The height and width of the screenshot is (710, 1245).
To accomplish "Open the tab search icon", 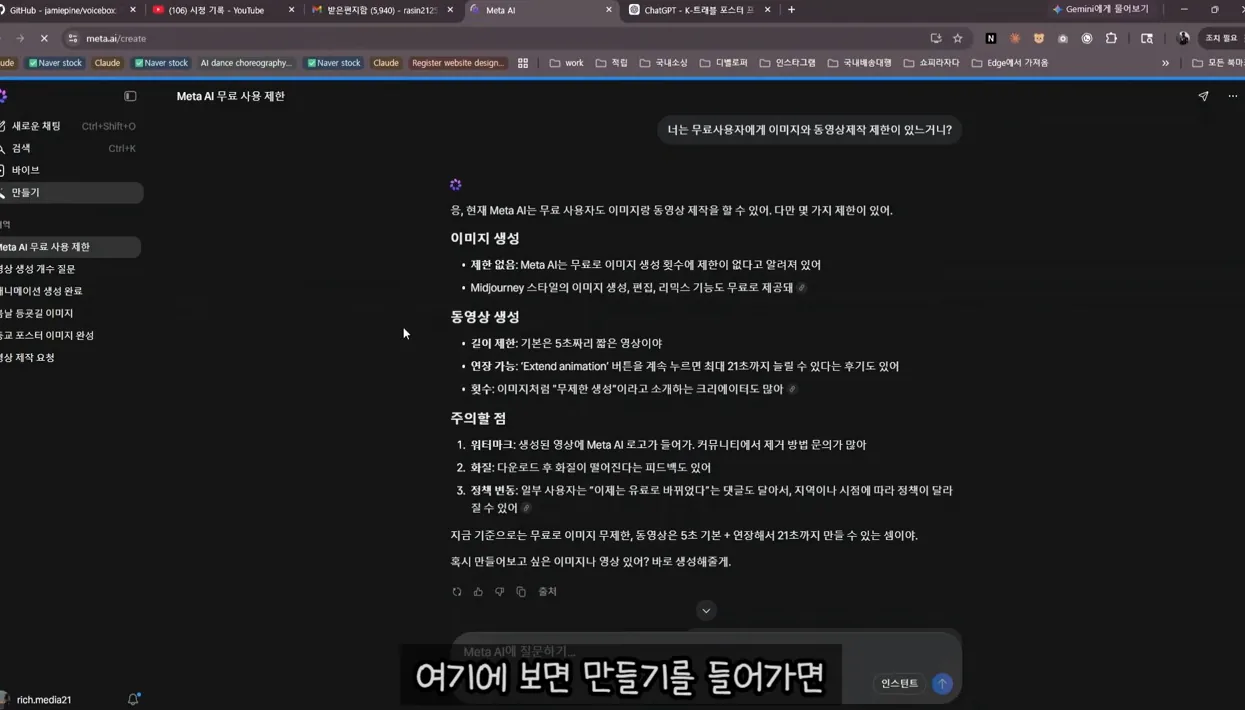I will 1147,38.
